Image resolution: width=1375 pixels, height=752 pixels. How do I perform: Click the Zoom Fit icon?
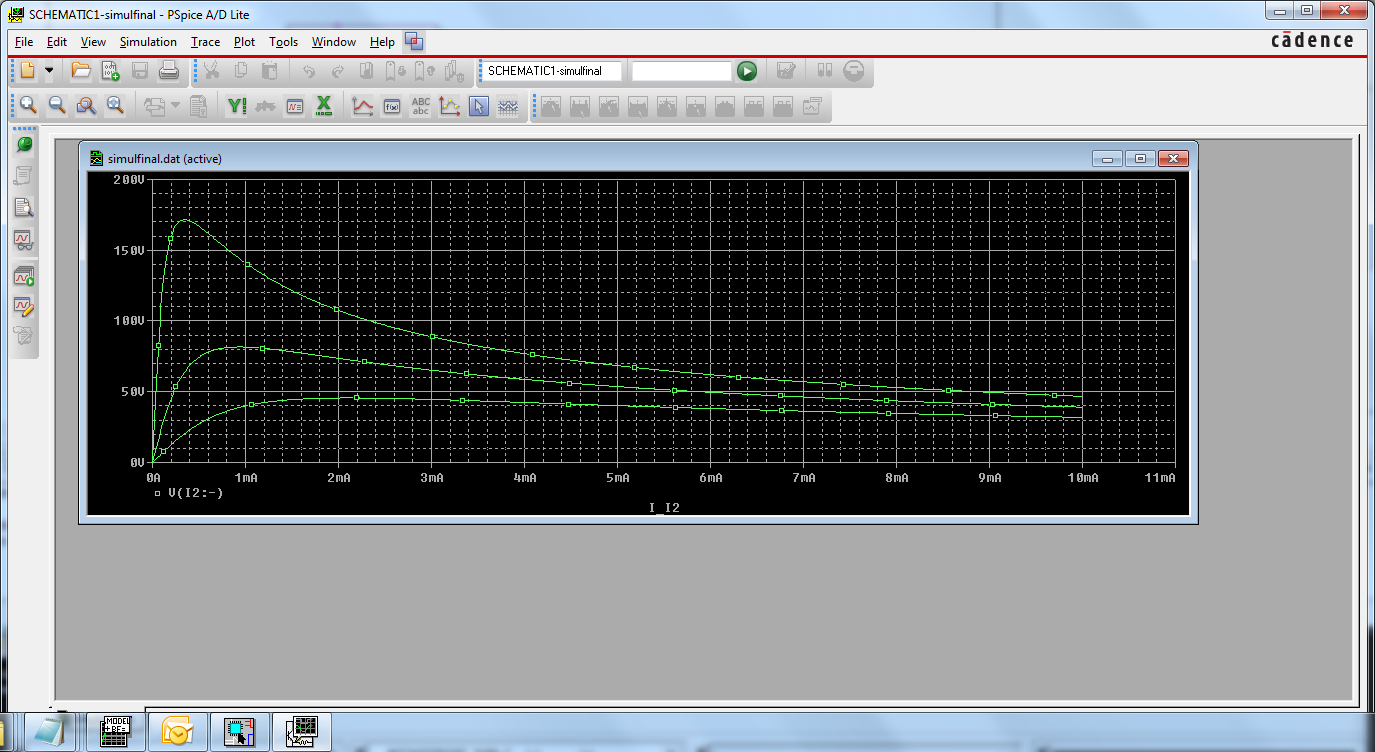[115, 105]
